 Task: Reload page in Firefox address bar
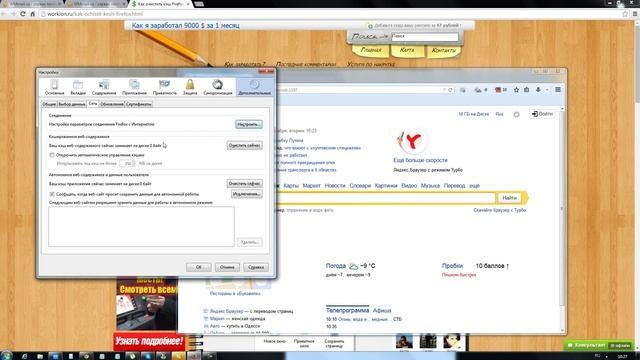pyautogui.click(x=450, y=90)
